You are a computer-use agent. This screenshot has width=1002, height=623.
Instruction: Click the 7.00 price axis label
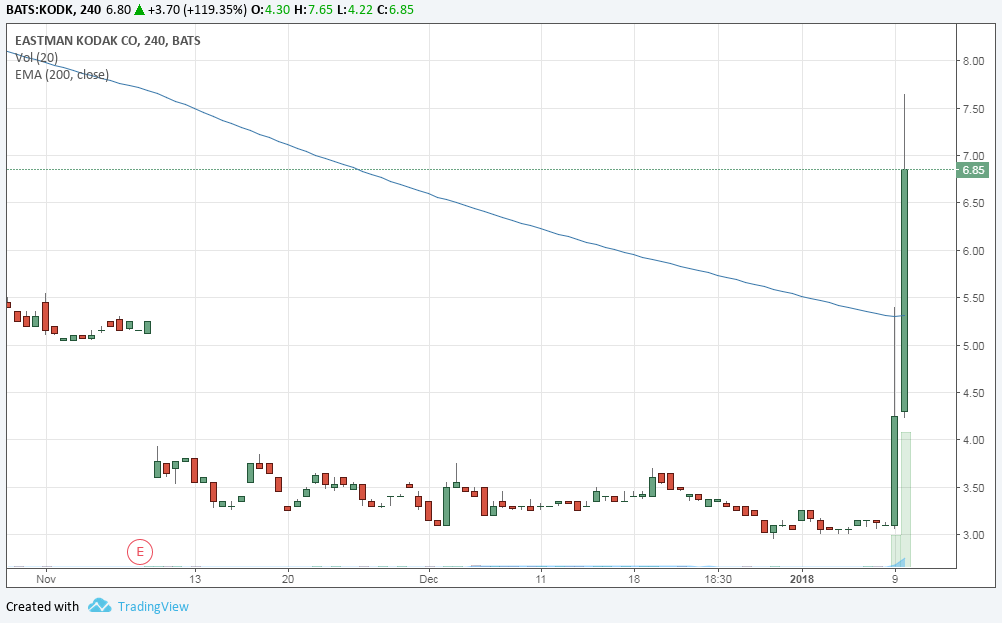click(973, 156)
